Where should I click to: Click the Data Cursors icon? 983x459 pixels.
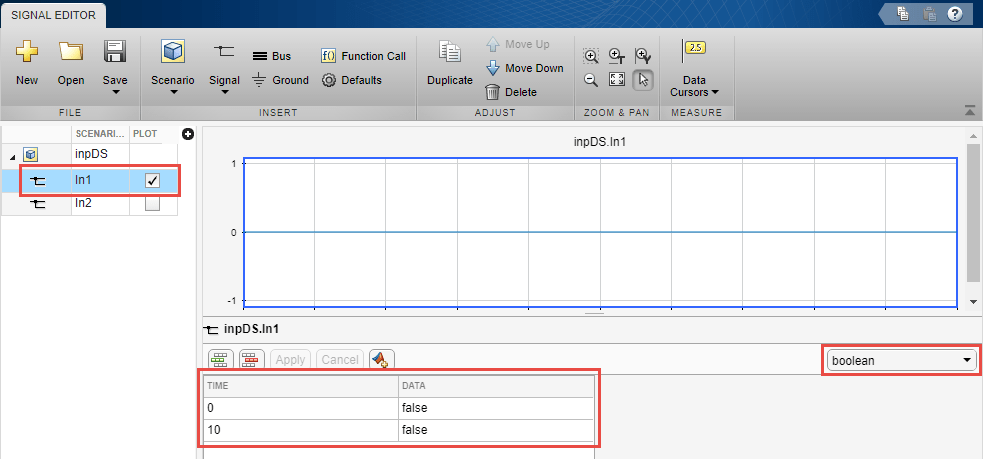coord(694,51)
